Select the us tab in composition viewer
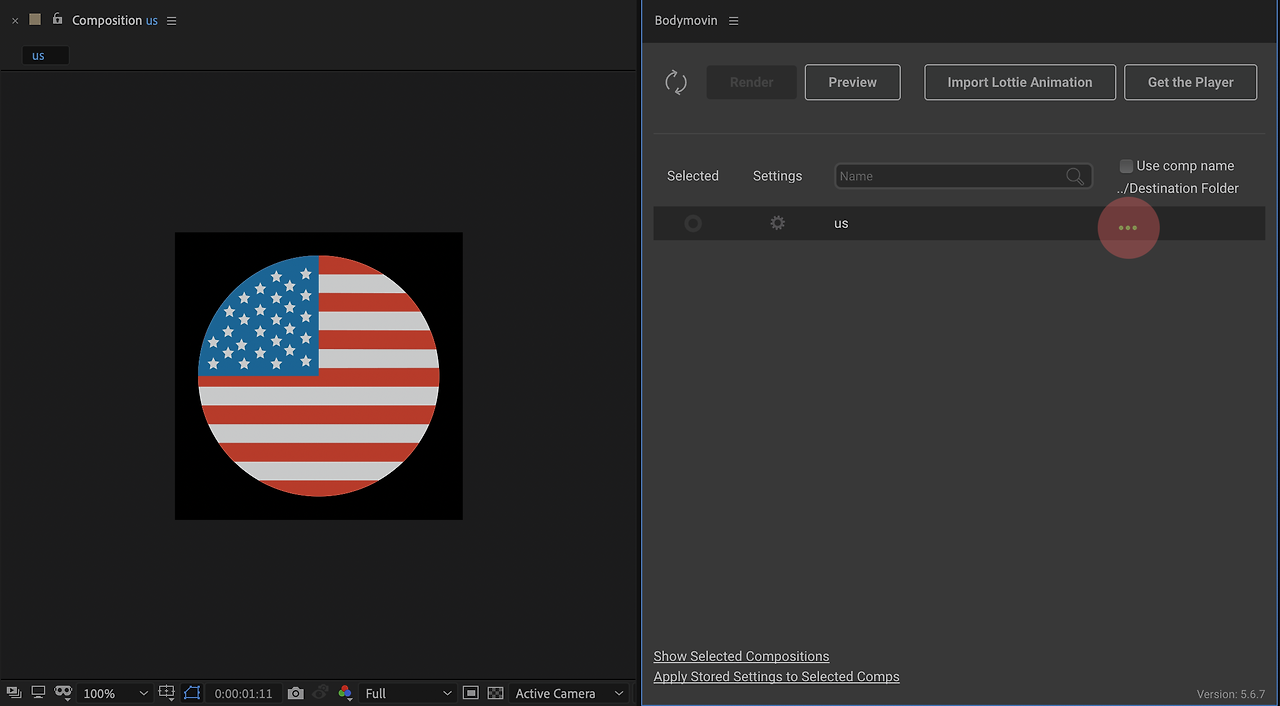 [45, 56]
